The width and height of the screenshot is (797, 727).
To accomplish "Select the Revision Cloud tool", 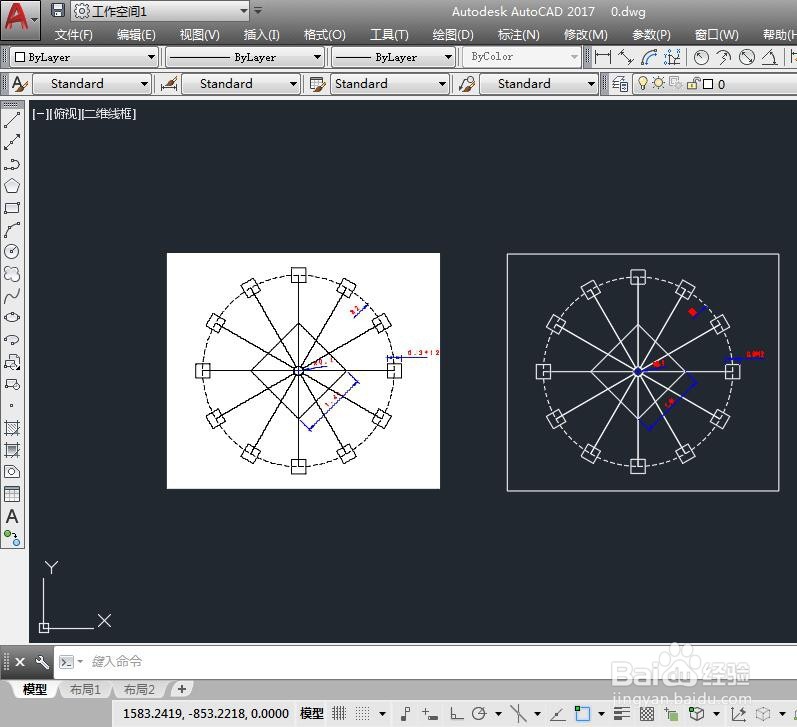I will click(x=12, y=274).
